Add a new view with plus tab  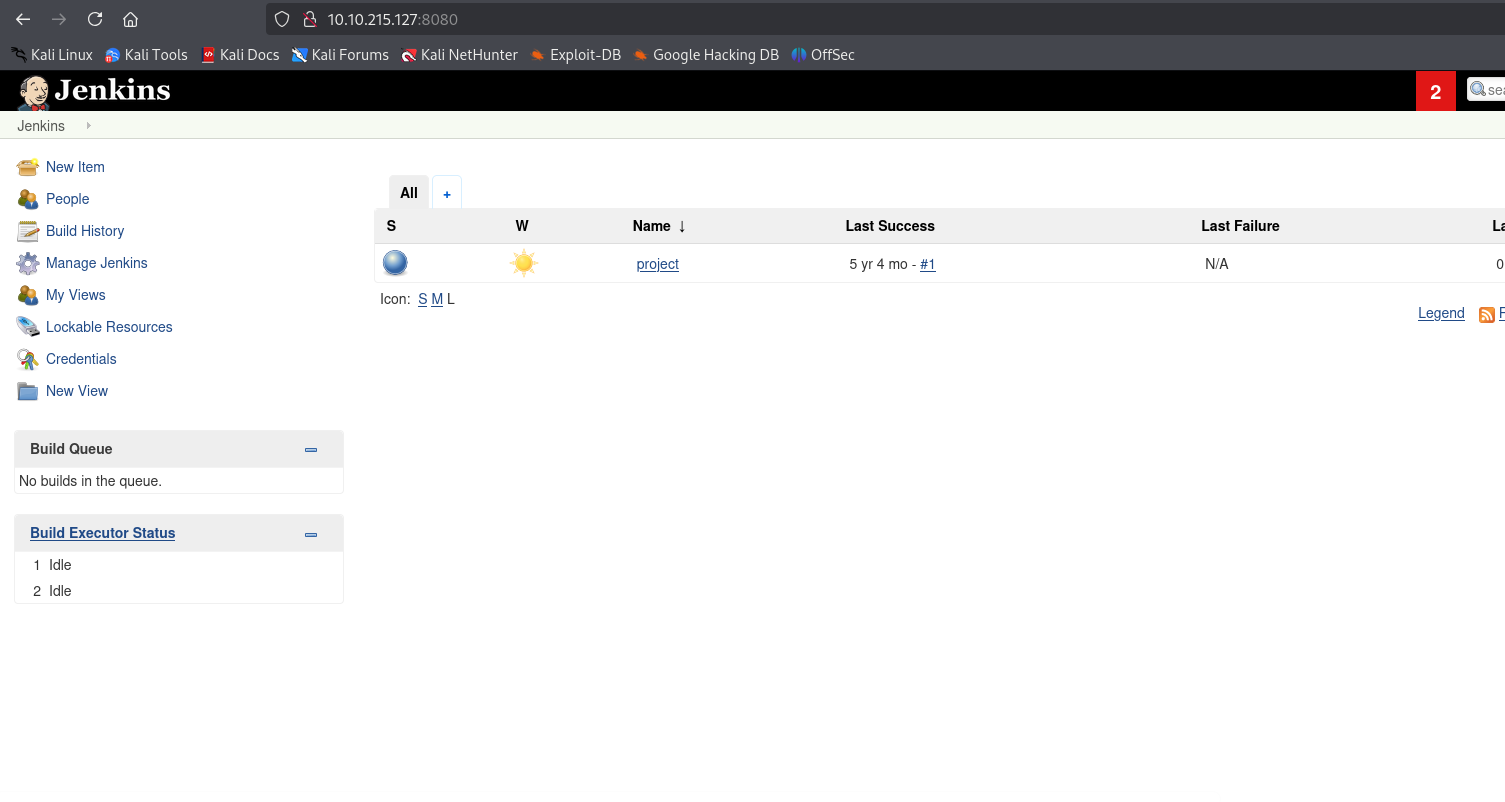click(x=447, y=194)
